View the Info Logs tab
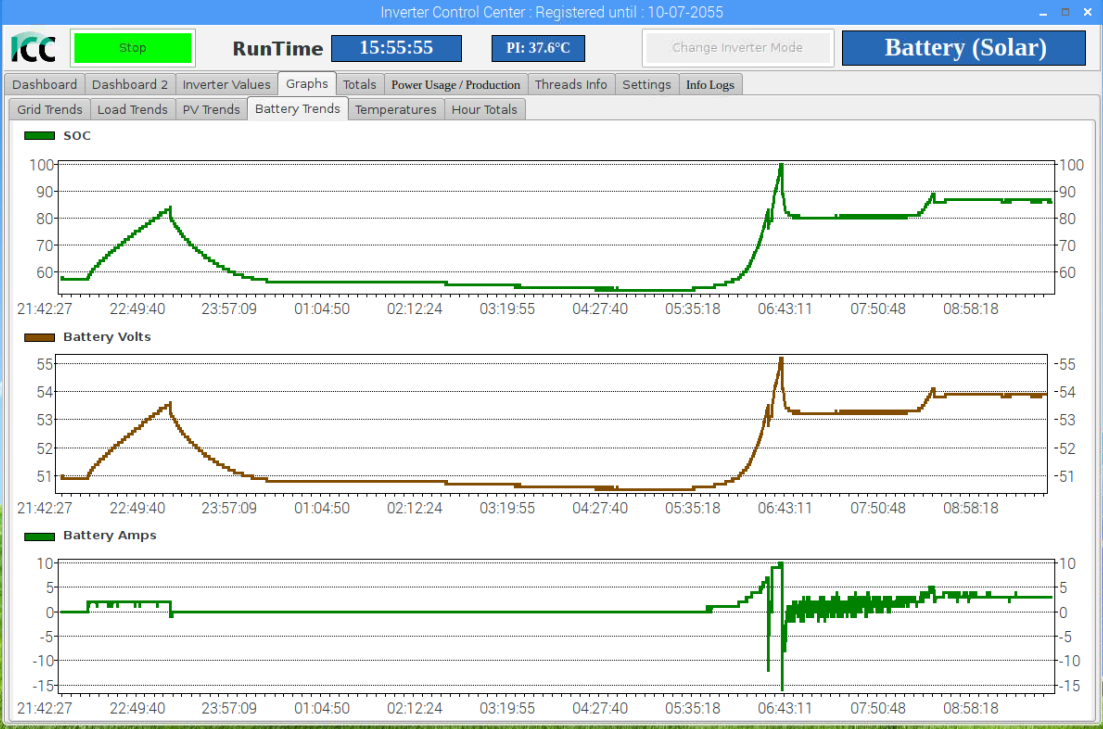This screenshot has height=729, width=1103. pos(710,85)
